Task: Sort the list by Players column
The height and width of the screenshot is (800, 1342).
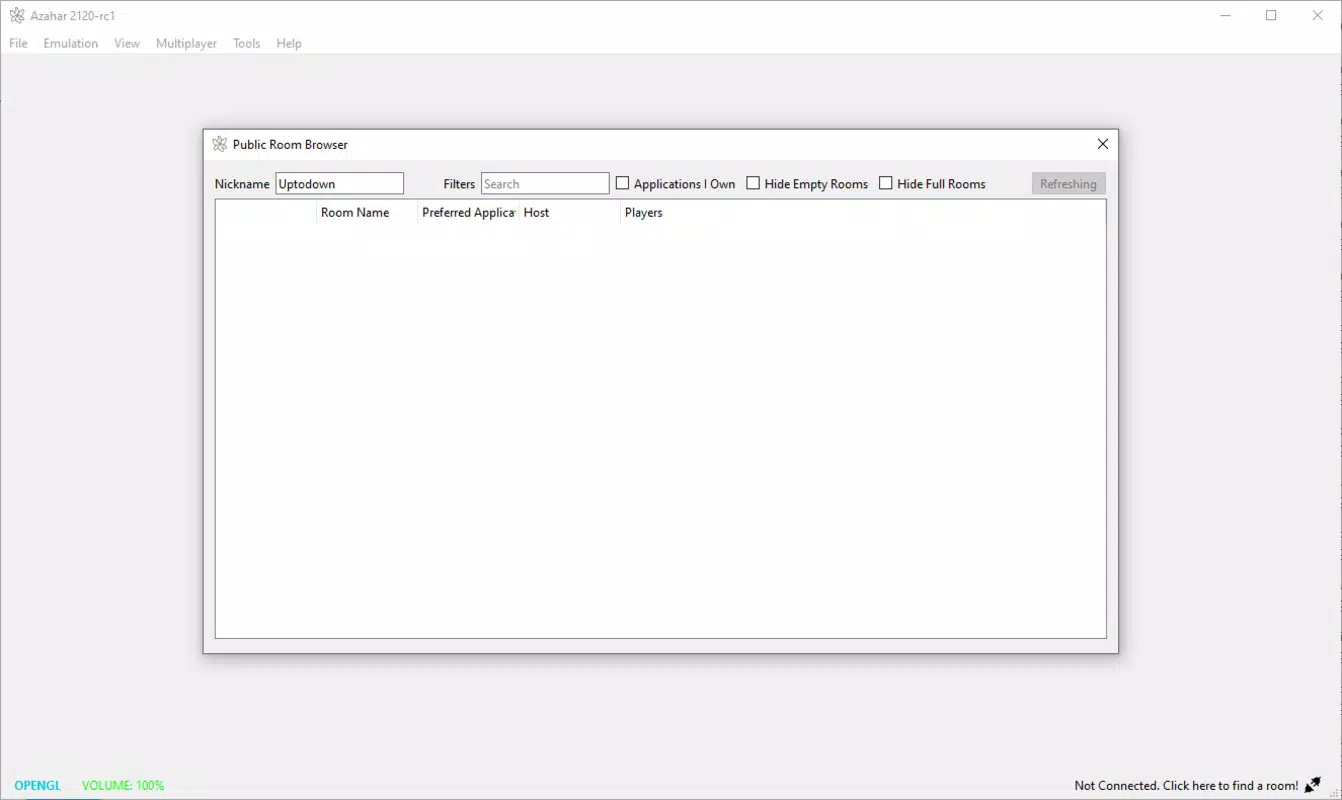Action: (671, 212)
